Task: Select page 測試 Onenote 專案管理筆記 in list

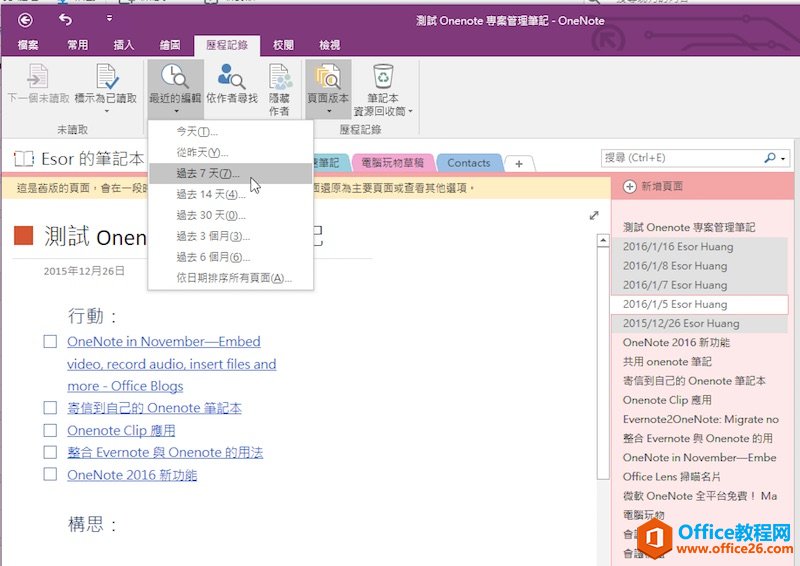Action: [689, 228]
